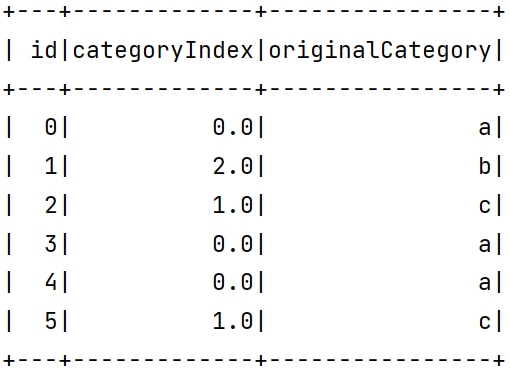
Task: Click categoryIndex 1.0 for id 2
Action: pos(233,205)
